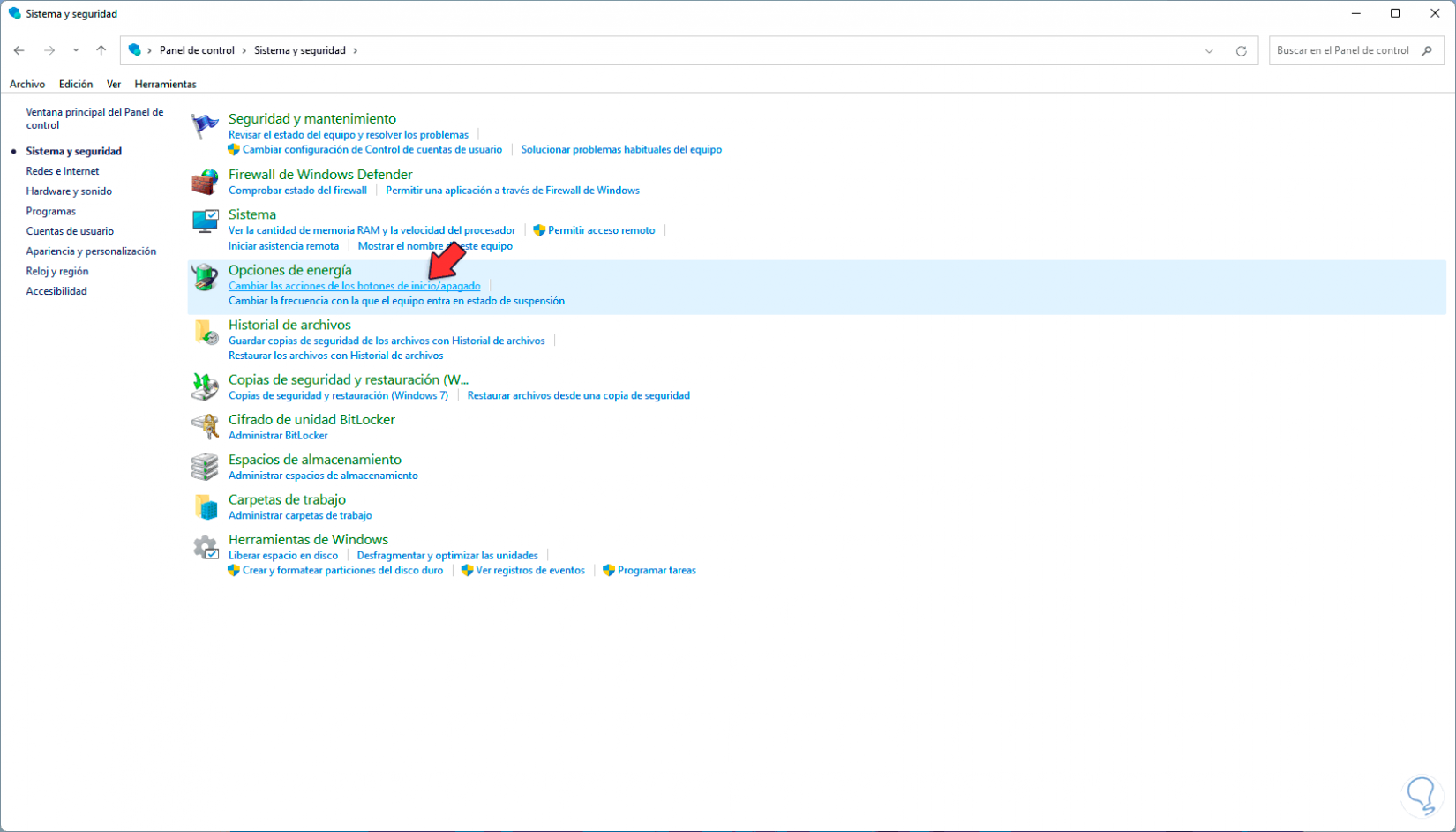Go back with the back arrow
Screen dimensions: 1456x832
(19, 50)
